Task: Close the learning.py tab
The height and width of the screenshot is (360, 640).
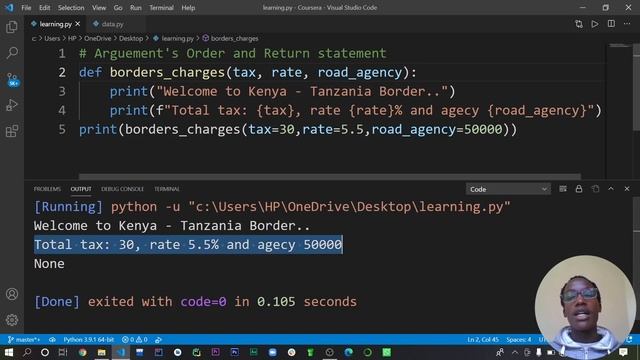Action: [78, 24]
